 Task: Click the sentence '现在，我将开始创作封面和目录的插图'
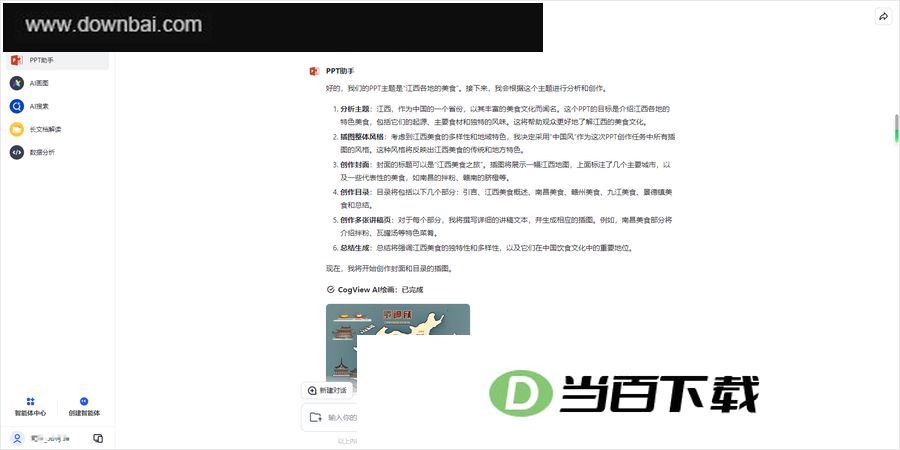pyautogui.click(x=390, y=268)
